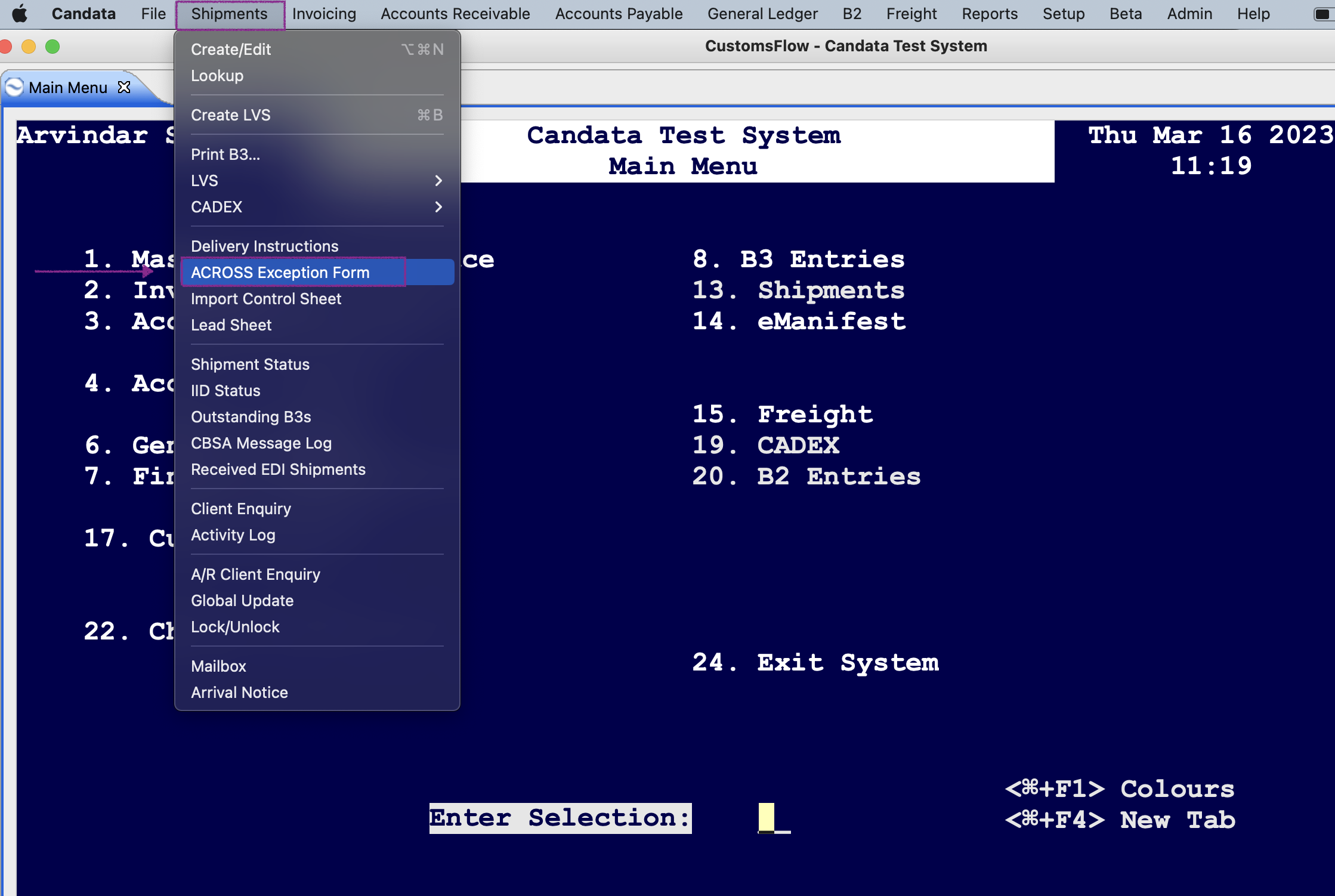Open Mailbox menu entry
The height and width of the screenshot is (896, 1335).
(317, 666)
